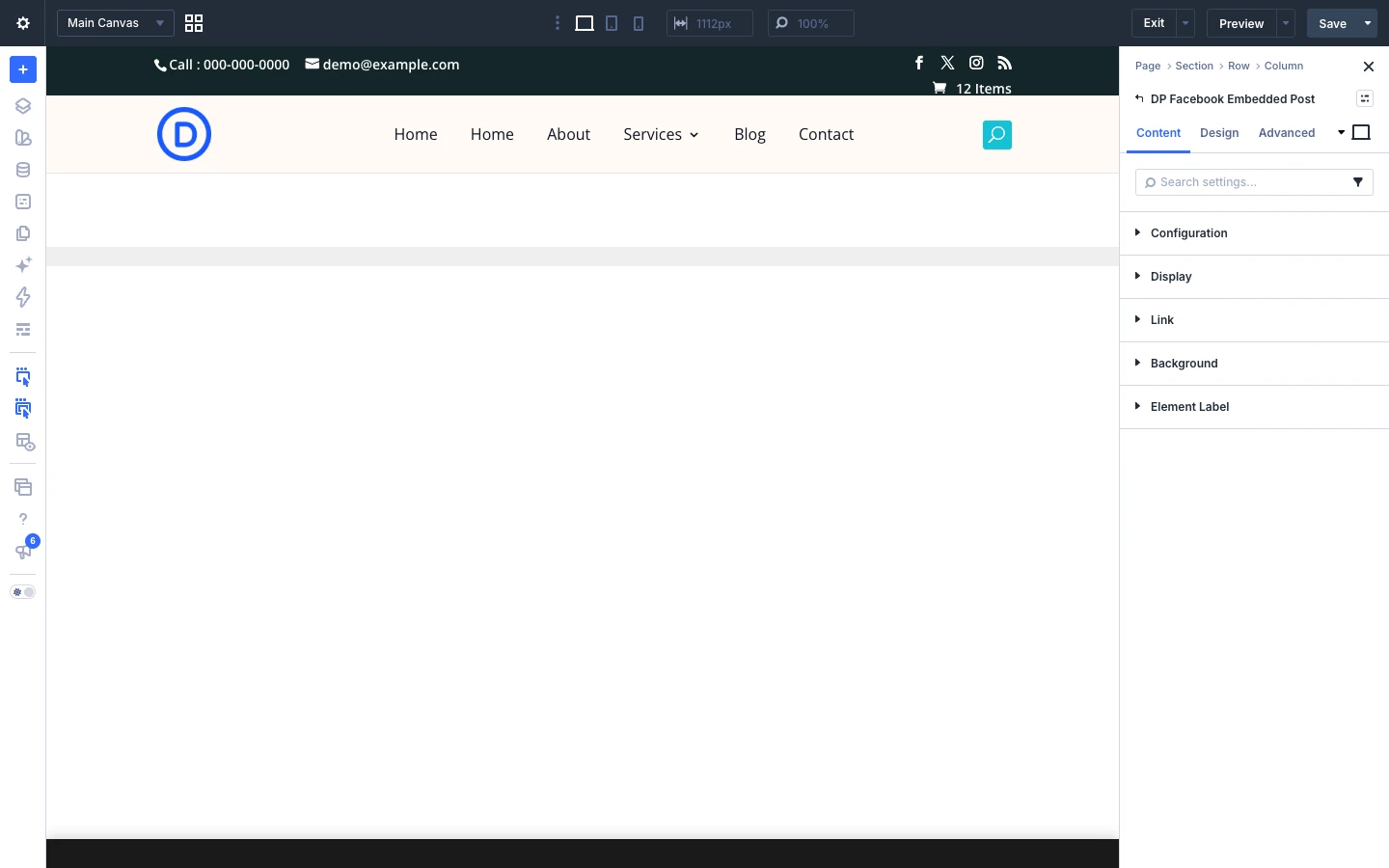
Task: Switch to desktop view icon
Action: pos(585,23)
